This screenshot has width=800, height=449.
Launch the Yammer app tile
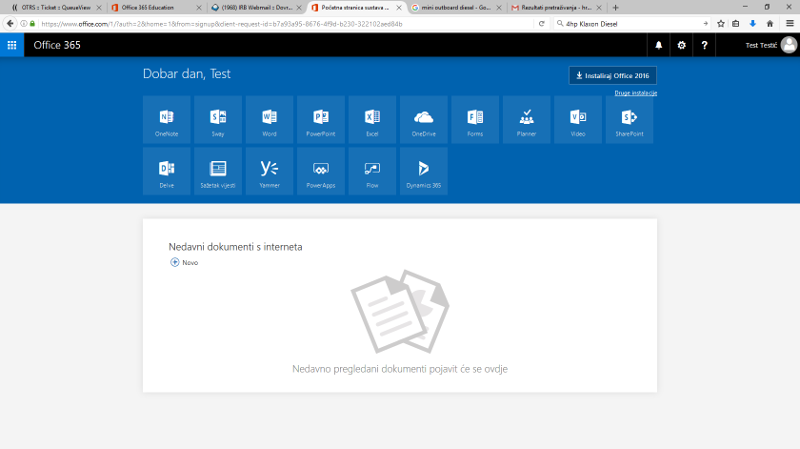coord(269,172)
